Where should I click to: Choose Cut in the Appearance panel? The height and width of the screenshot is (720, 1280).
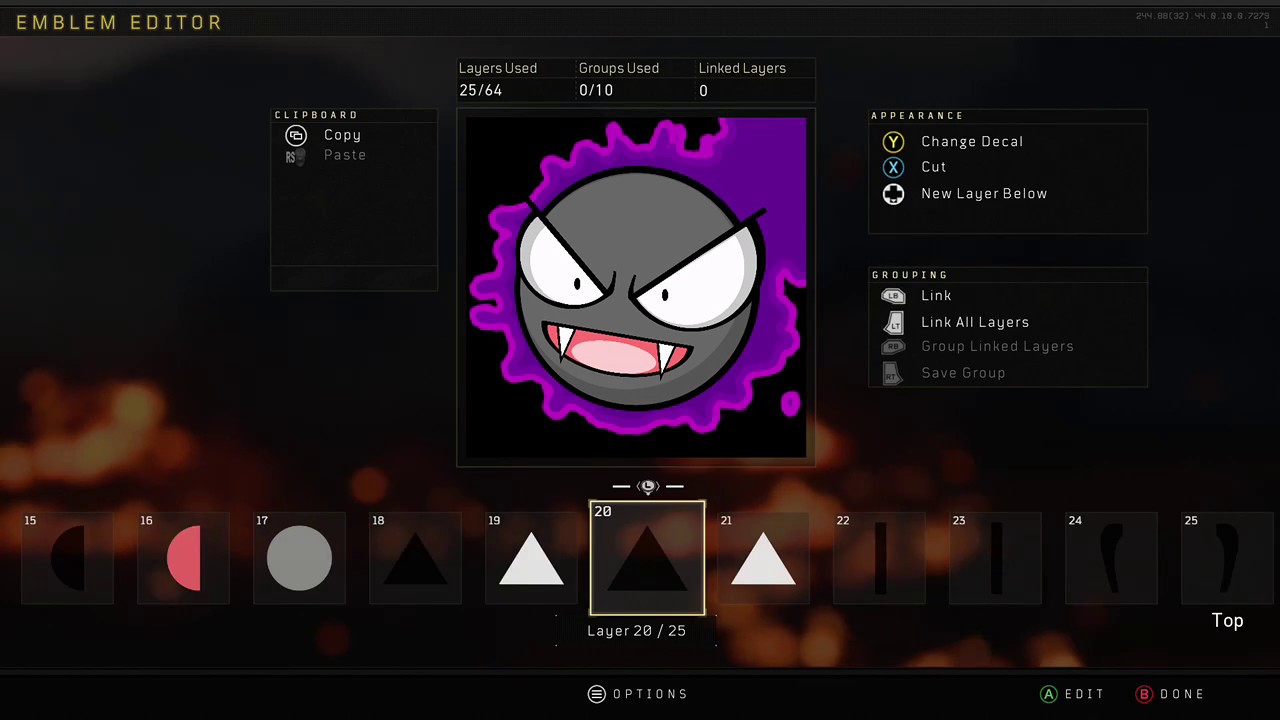pos(934,168)
